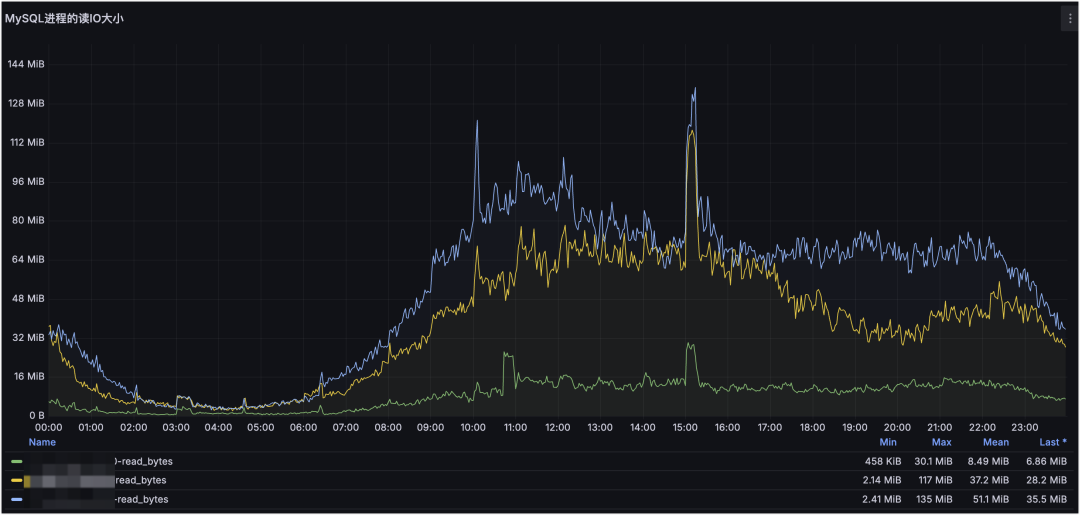Image resolution: width=1080 pixels, height=515 pixels.
Task: Click the 2.14 MiB min value
Action: [883, 480]
